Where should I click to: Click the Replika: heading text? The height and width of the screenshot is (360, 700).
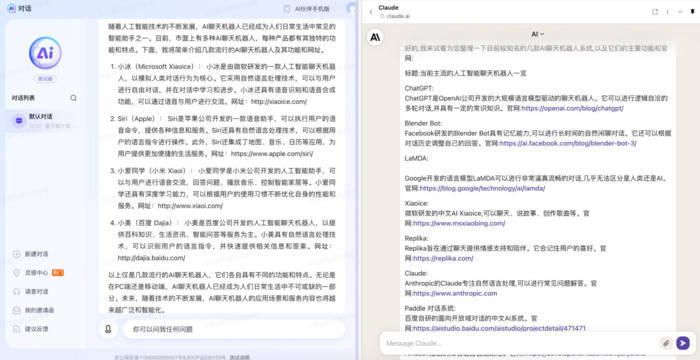coord(416,238)
